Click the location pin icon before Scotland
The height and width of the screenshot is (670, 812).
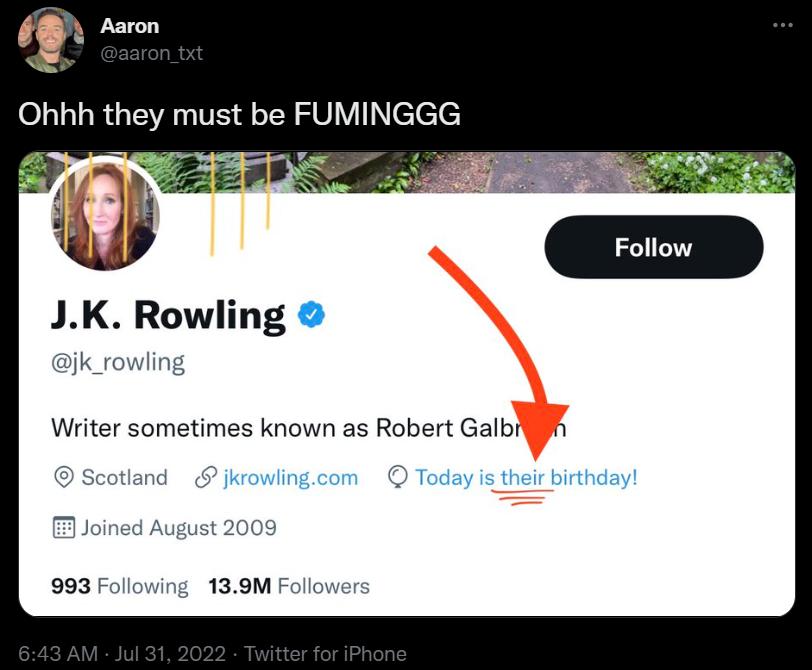point(62,478)
